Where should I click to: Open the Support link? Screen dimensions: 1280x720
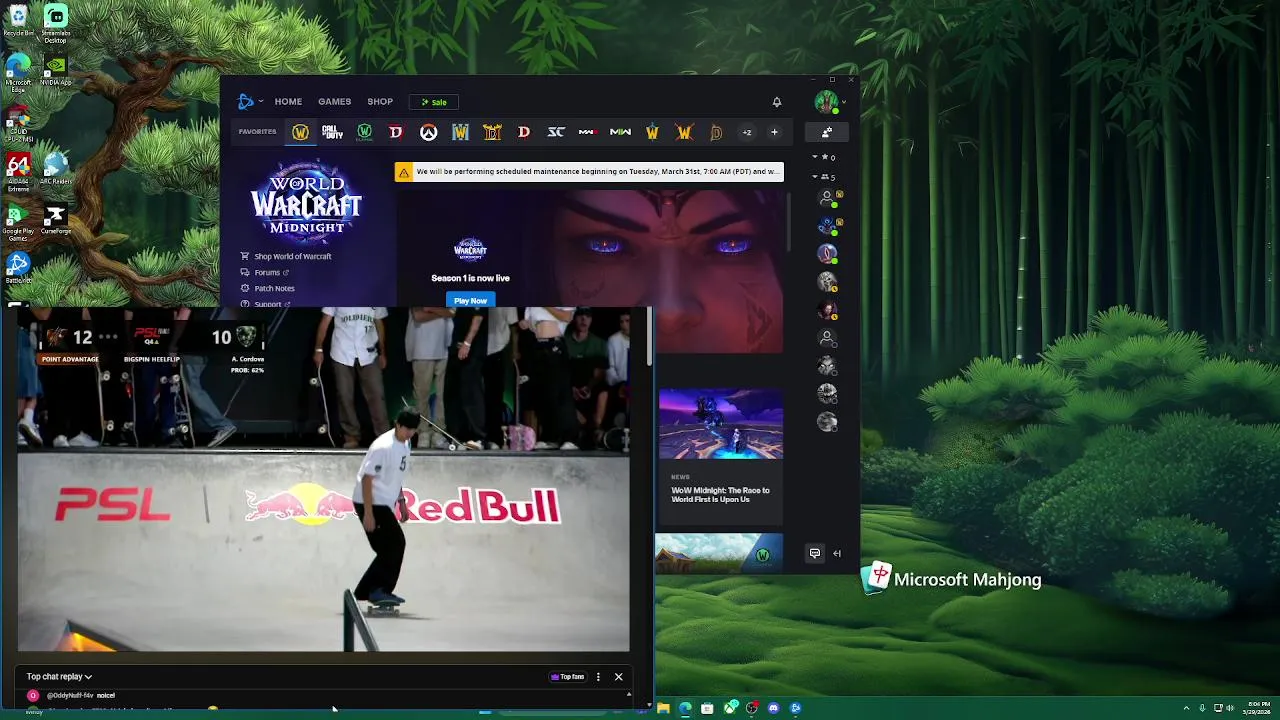[265, 303]
